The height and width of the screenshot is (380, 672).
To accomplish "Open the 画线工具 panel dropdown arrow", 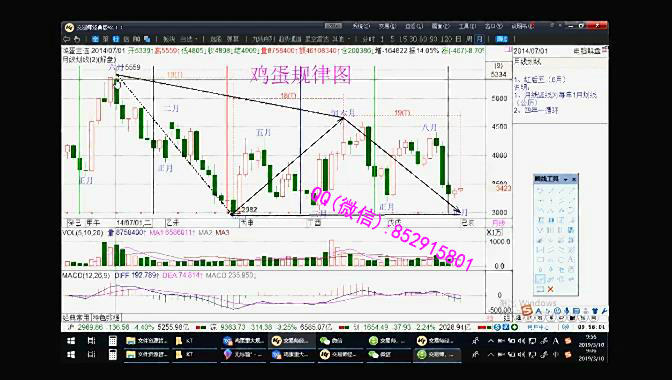I will click(x=566, y=179).
